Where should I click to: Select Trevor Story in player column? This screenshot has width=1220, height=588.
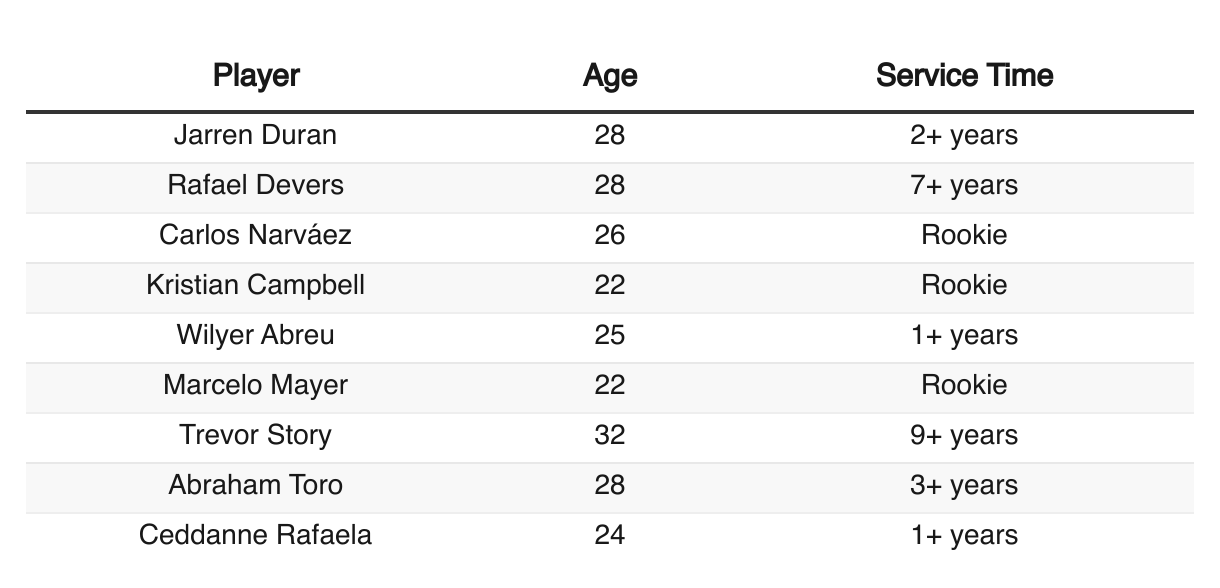(x=256, y=435)
